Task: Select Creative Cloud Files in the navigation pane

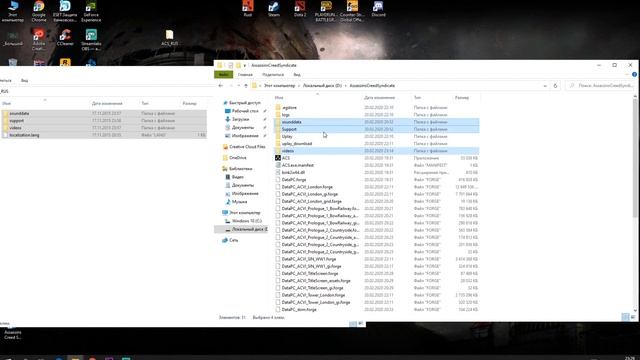Action: coord(244,147)
